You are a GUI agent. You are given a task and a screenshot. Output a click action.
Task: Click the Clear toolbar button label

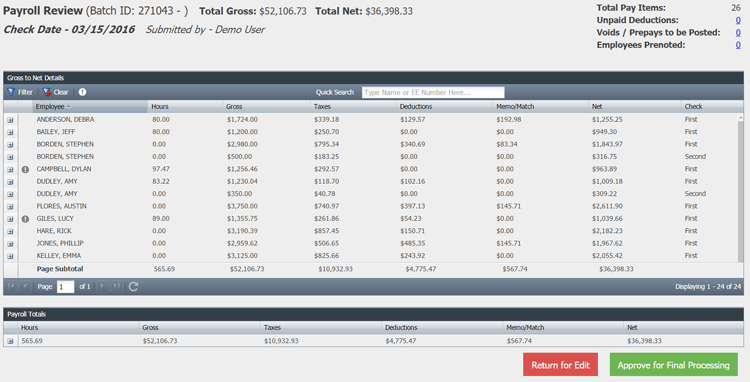(x=61, y=92)
